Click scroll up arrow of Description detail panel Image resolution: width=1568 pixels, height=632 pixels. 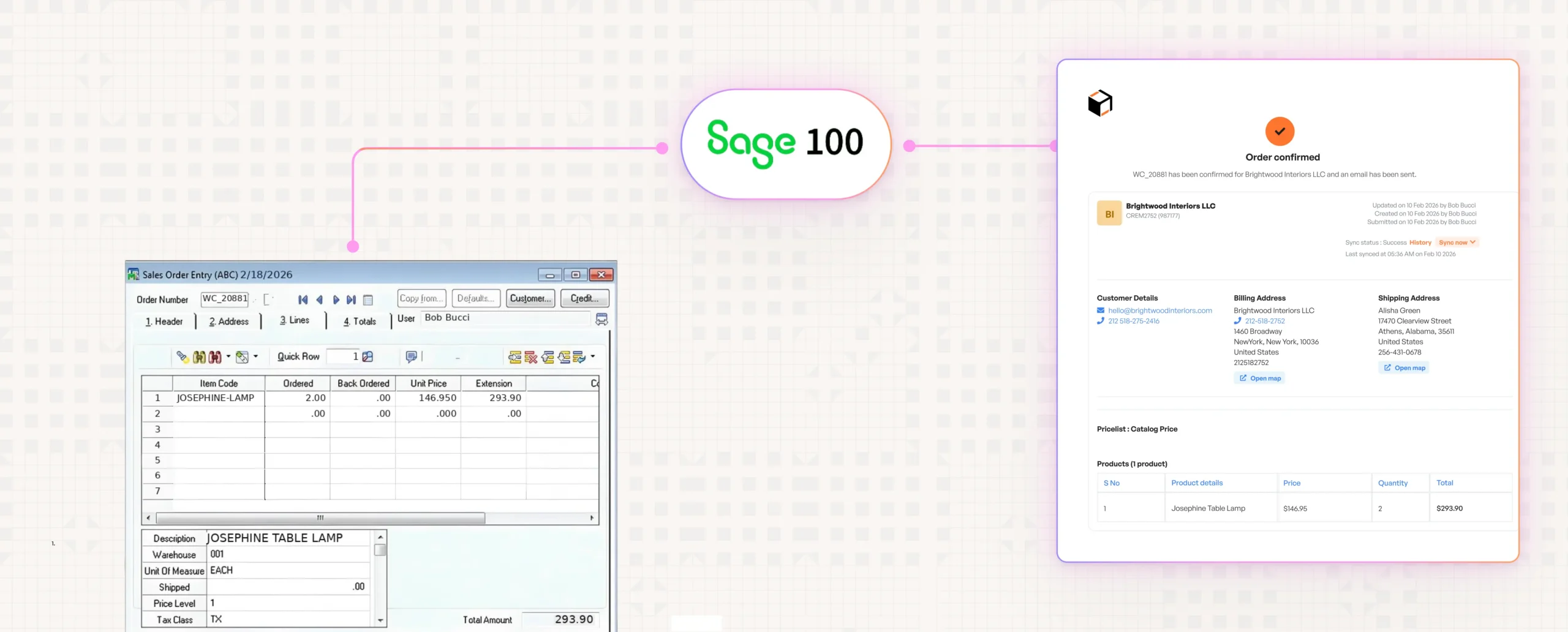[380, 537]
